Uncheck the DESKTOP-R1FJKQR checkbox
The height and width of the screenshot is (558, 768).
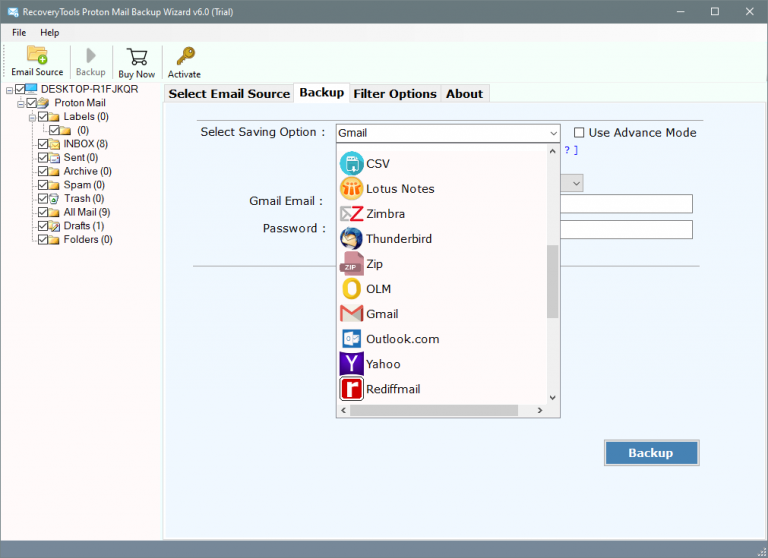(20, 89)
